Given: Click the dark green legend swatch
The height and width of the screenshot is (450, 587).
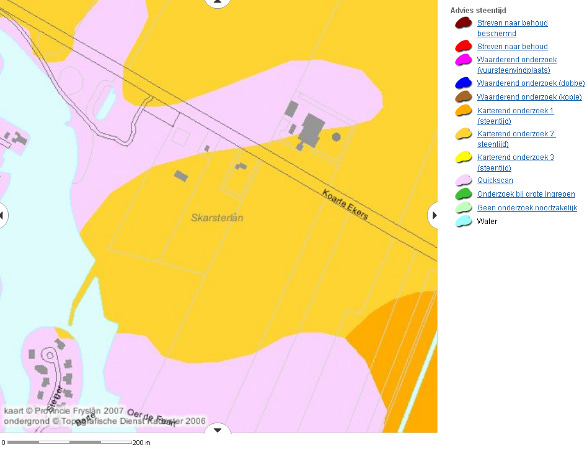Looking at the screenshot, I should coord(463,194).
